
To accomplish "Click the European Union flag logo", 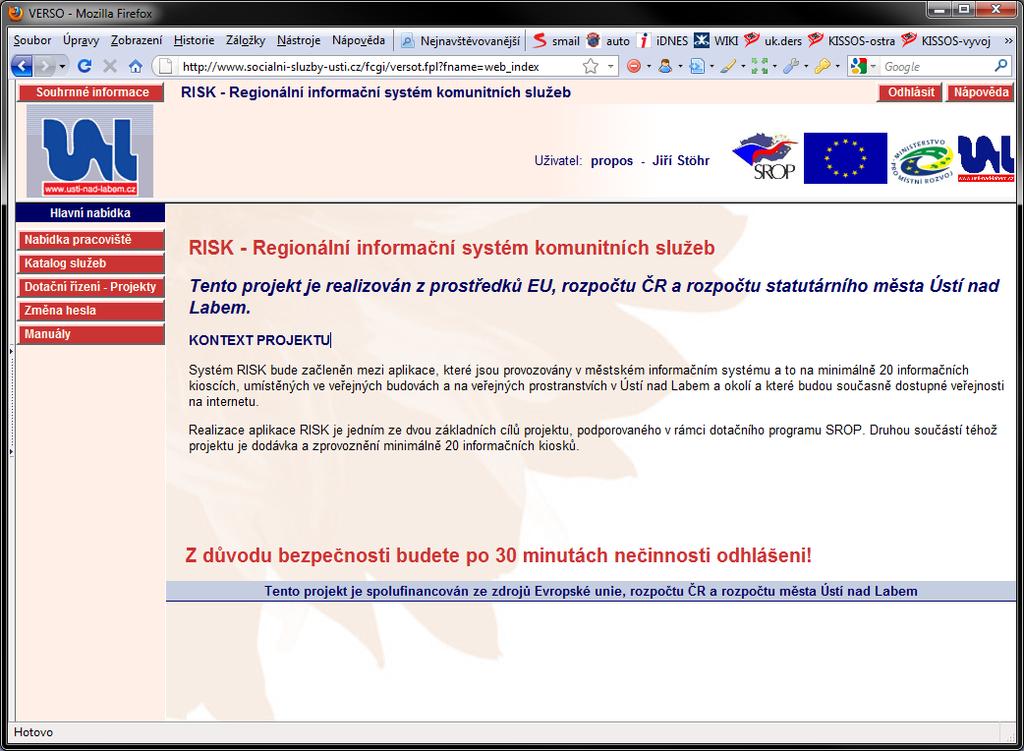I will 845,158.
